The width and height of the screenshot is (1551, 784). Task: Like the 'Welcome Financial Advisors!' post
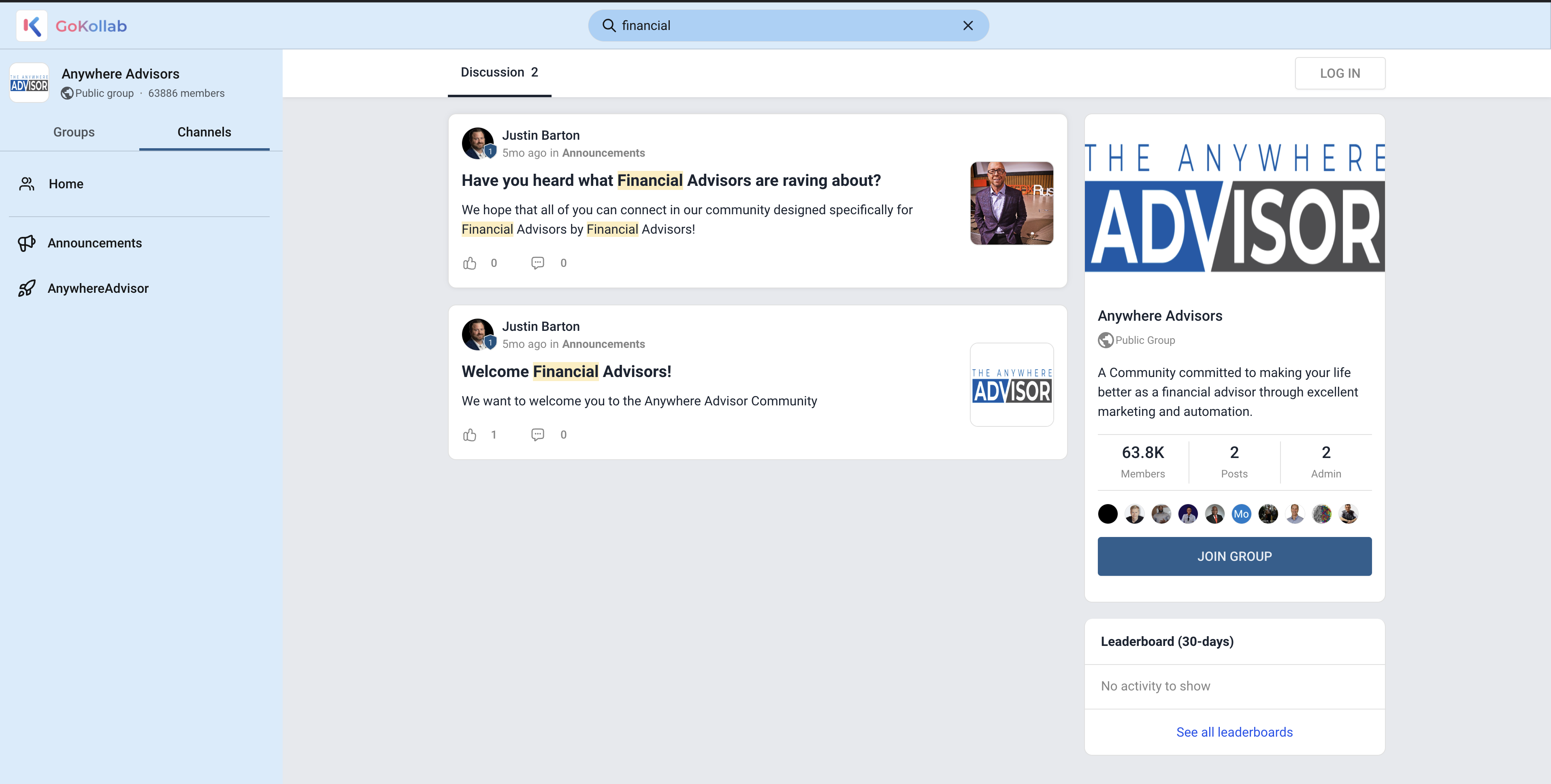(x=470, y=435)
